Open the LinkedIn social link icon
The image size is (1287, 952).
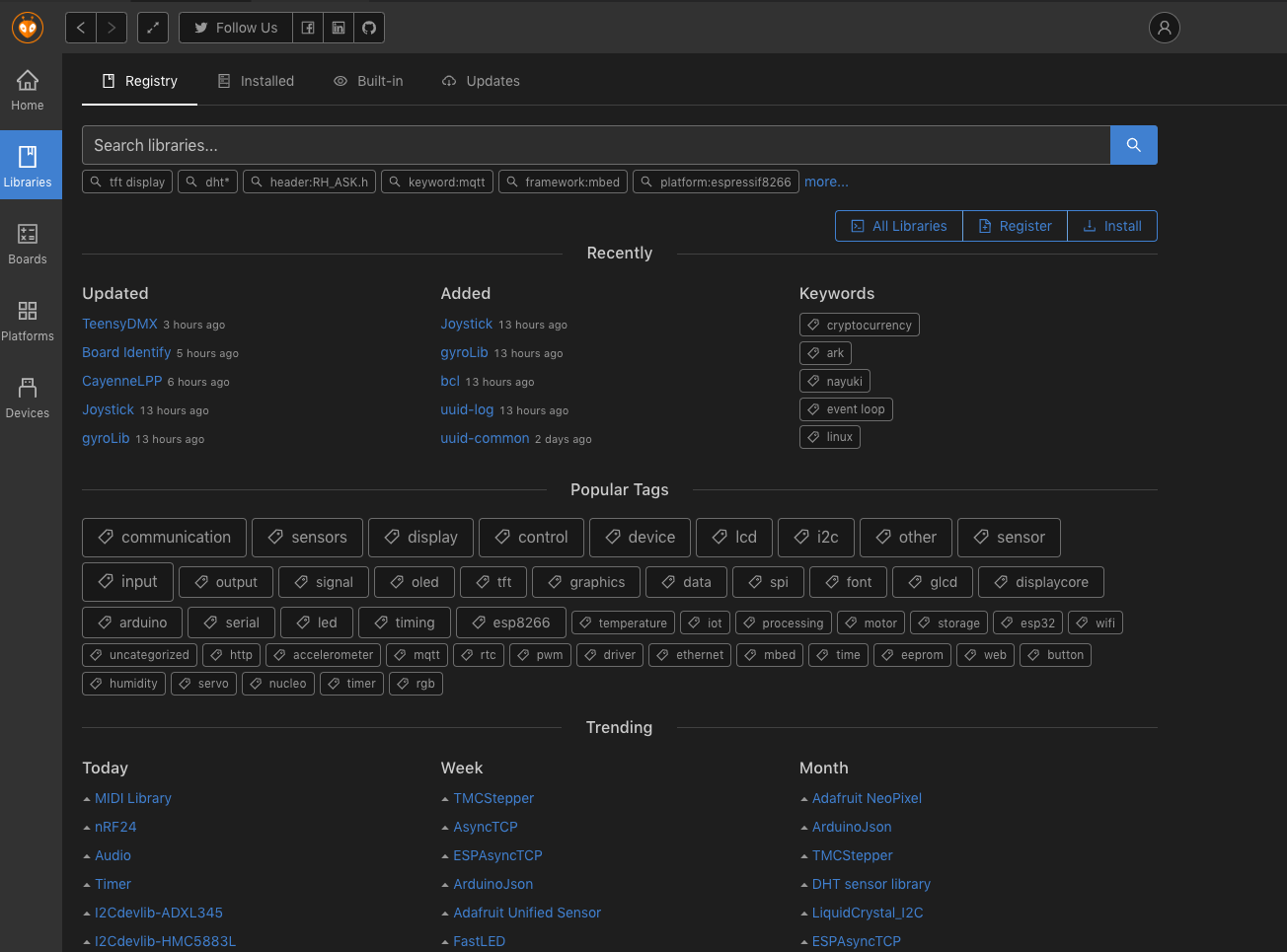[339, 28]
